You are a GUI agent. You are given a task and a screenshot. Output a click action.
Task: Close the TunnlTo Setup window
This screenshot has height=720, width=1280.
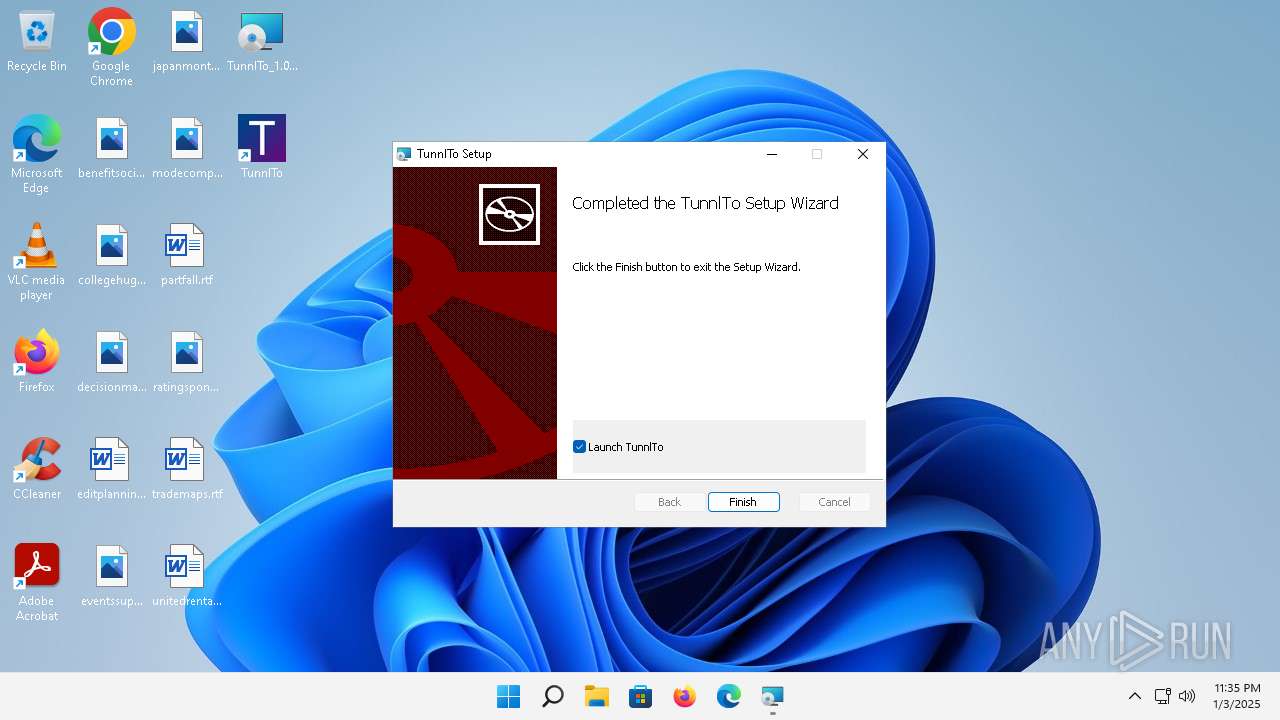(x=862, y=154)
